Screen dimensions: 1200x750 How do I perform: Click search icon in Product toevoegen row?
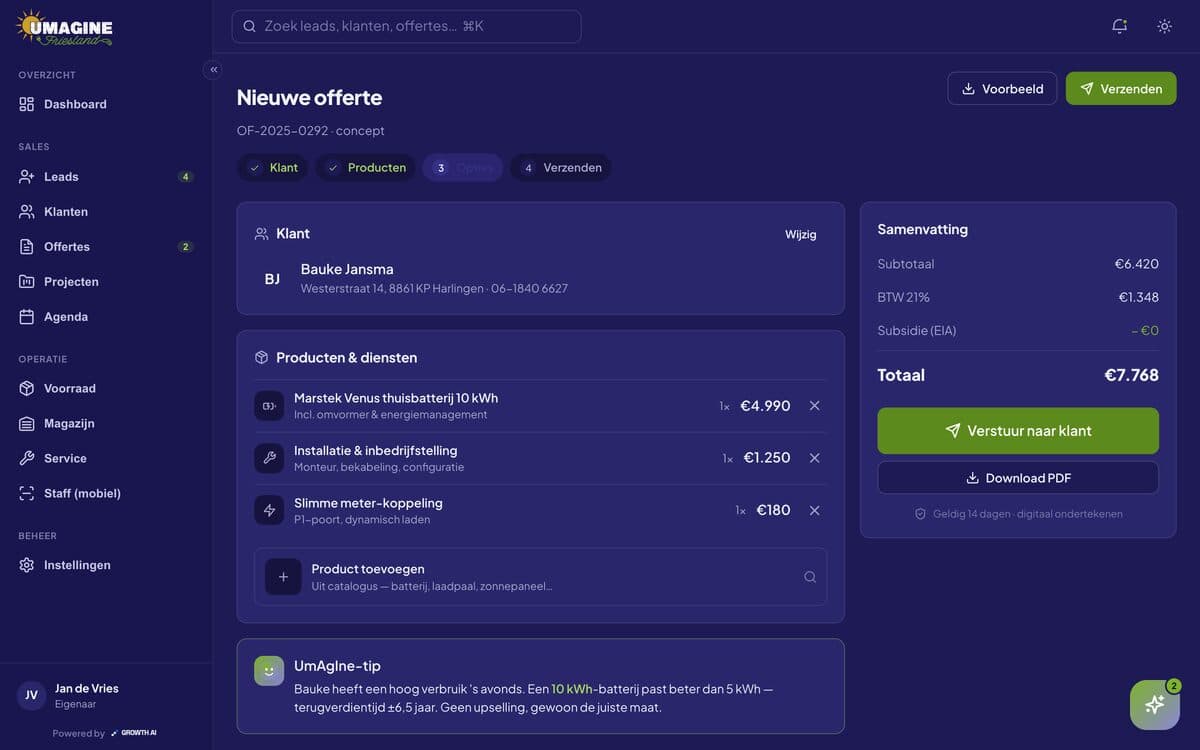810,577
